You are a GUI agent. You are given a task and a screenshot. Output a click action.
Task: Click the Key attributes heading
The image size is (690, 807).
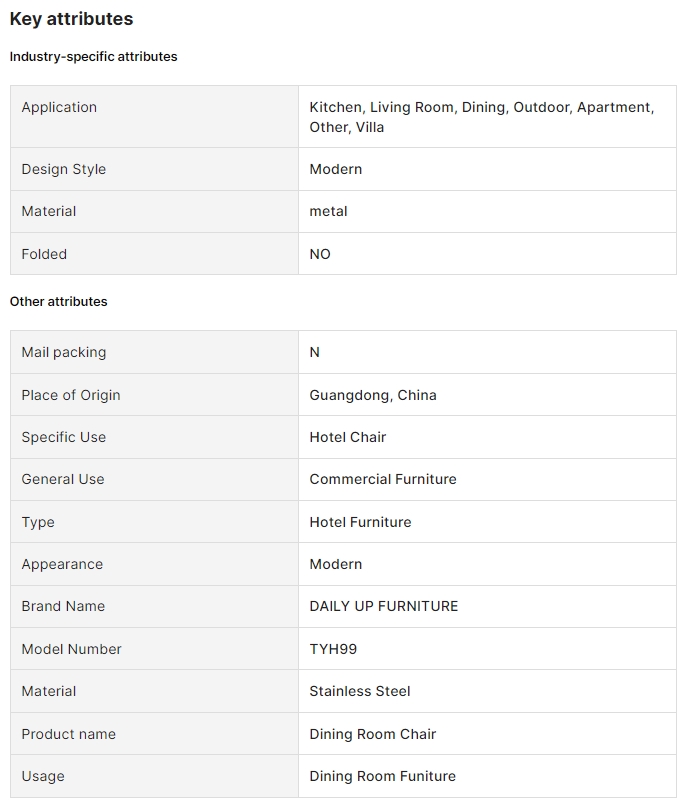click(71, 19)
